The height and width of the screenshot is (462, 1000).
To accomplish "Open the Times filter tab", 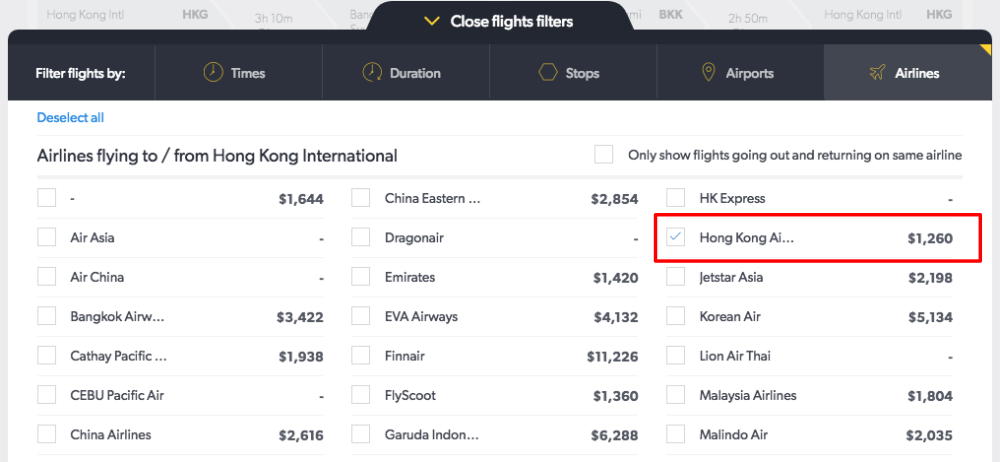I will 239,73.
